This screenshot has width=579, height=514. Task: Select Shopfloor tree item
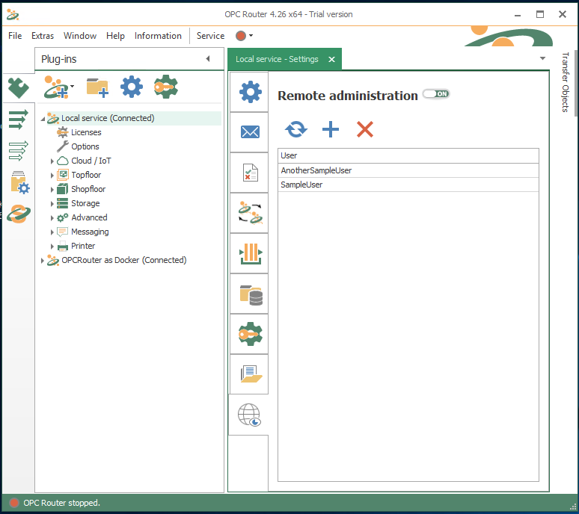pos(88,189)
